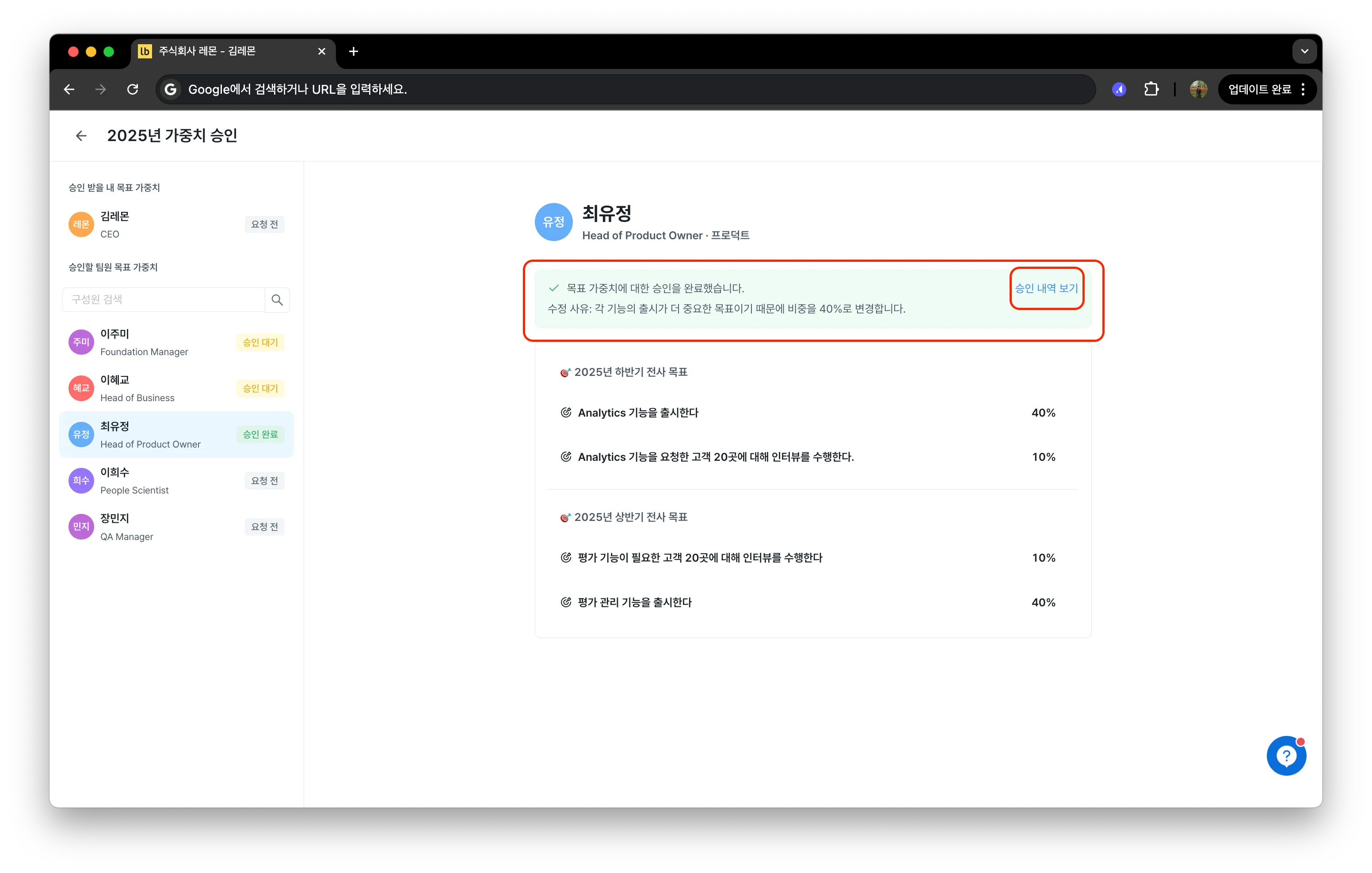1372x873 pixels.
Task: Click 40% weight of '평가 관리 기능을 출시한다'
Action: 1043,603
